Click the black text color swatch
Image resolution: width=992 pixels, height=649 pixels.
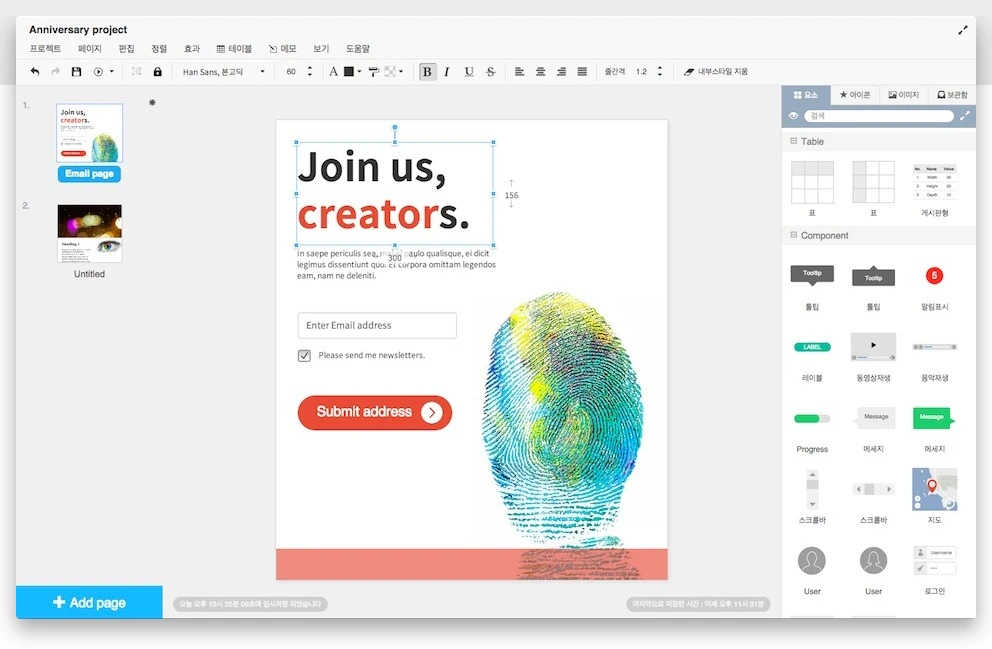click(x=349, y=71)
